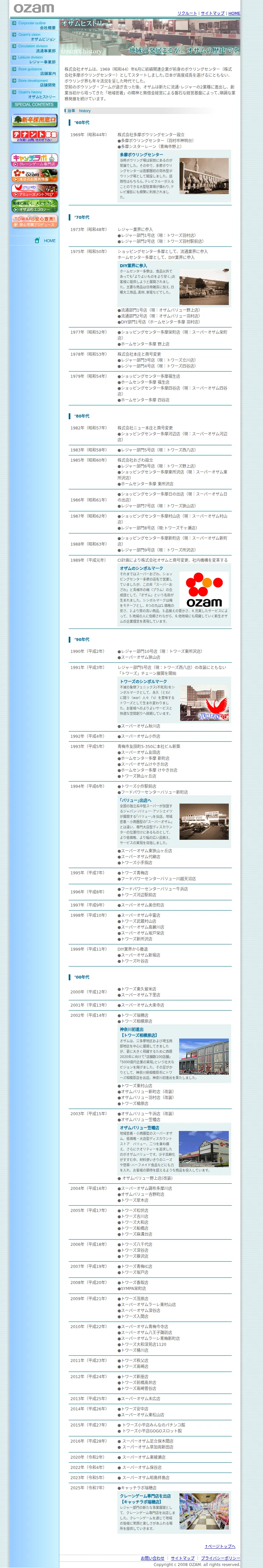
Task: Click the 1989年（平成元年） year cell
Action: [x=88, y=560]
